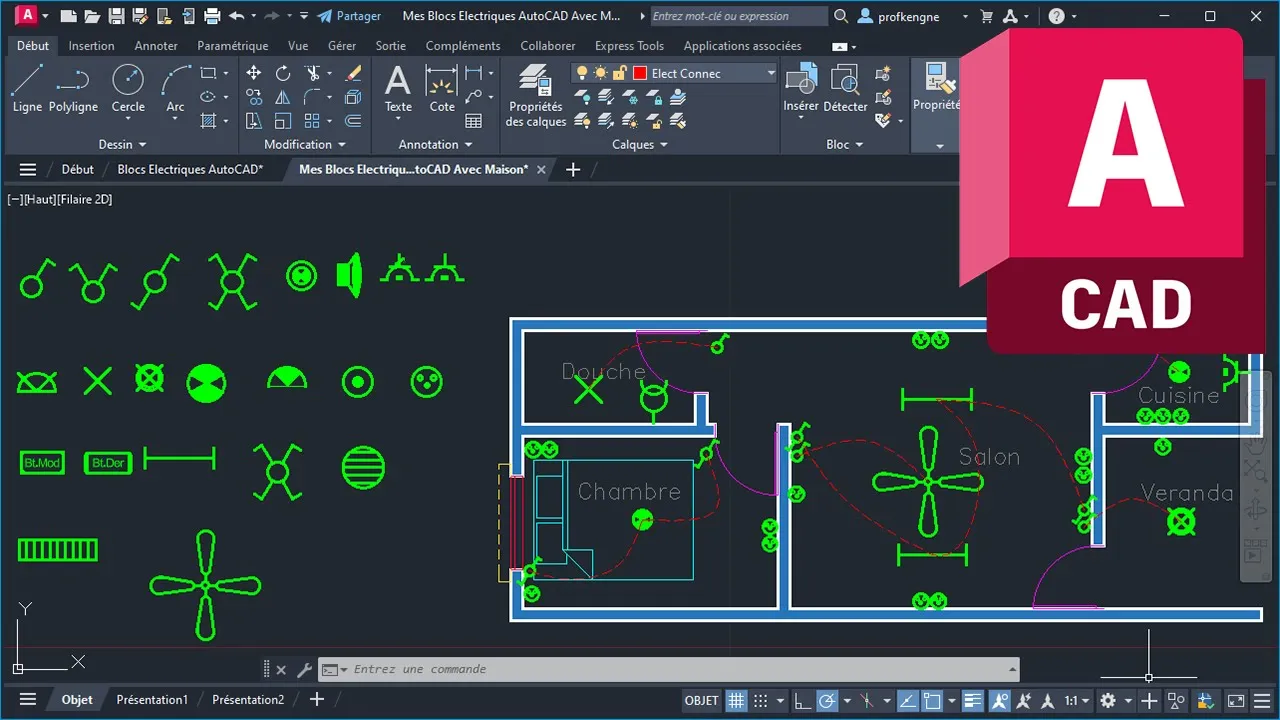
Task: Select the hatch (Hachures) tool
Action: pyautogui.click(x=208, y=121)
